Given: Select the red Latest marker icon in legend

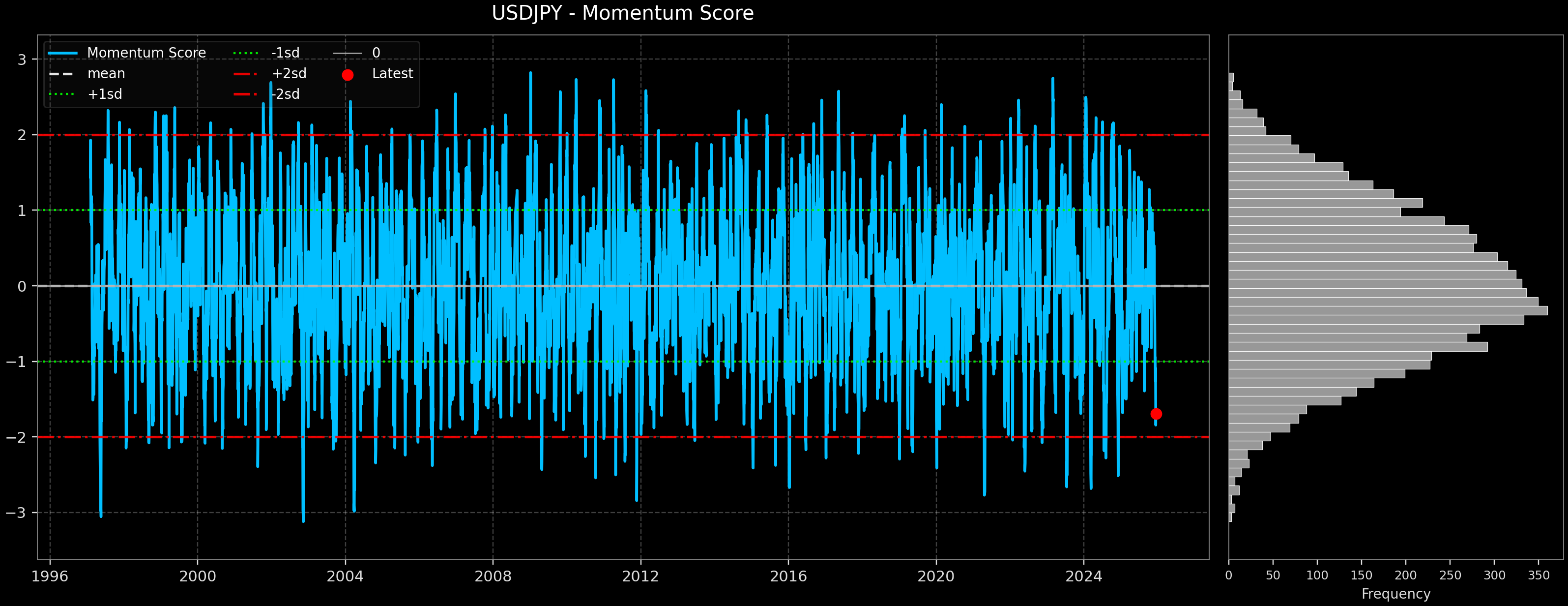Looking at the screenshot, I should click(348, 73).
